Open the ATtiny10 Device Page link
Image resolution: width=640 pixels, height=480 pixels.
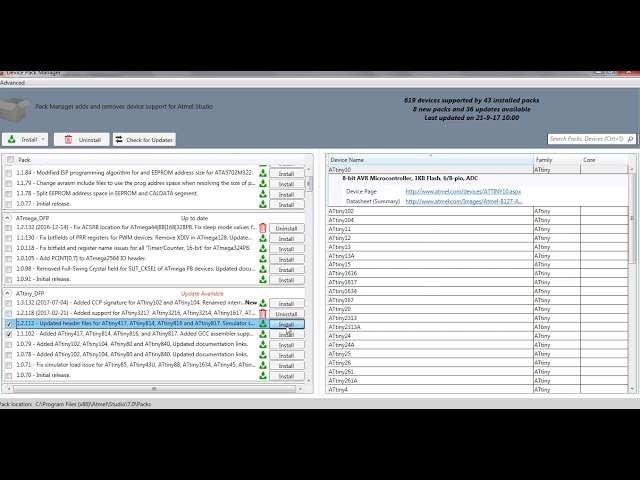[x=463, y=191]
